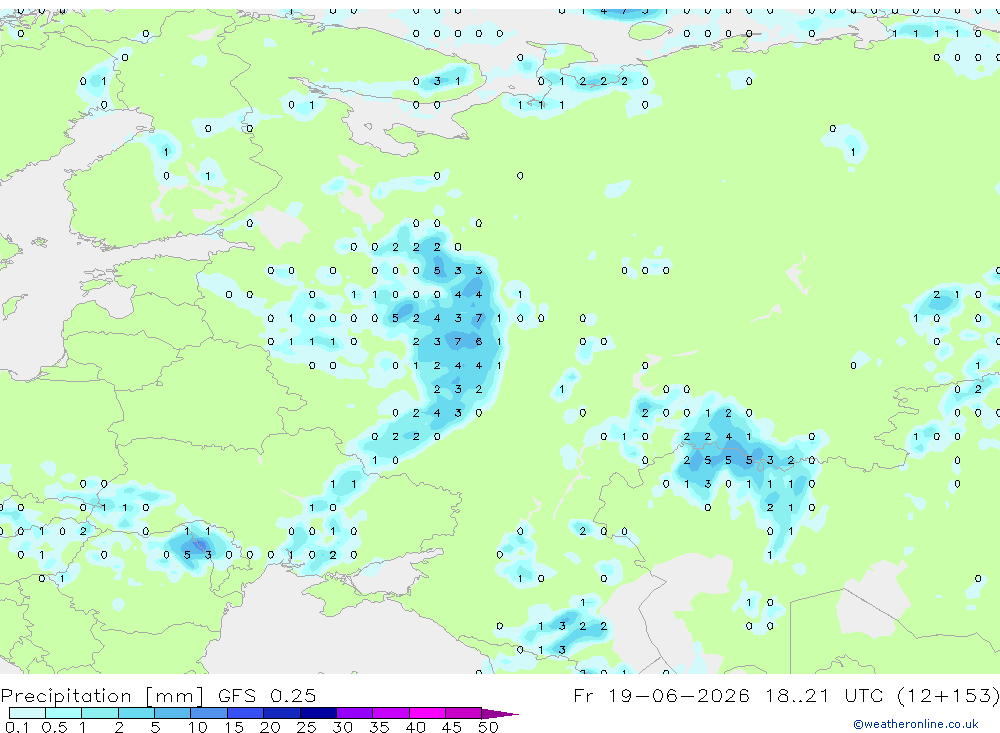This screenshot has width=1000, height=733.
Task: Click the 40–45 mm magenta swatch
Action: (x=427, y=713)
